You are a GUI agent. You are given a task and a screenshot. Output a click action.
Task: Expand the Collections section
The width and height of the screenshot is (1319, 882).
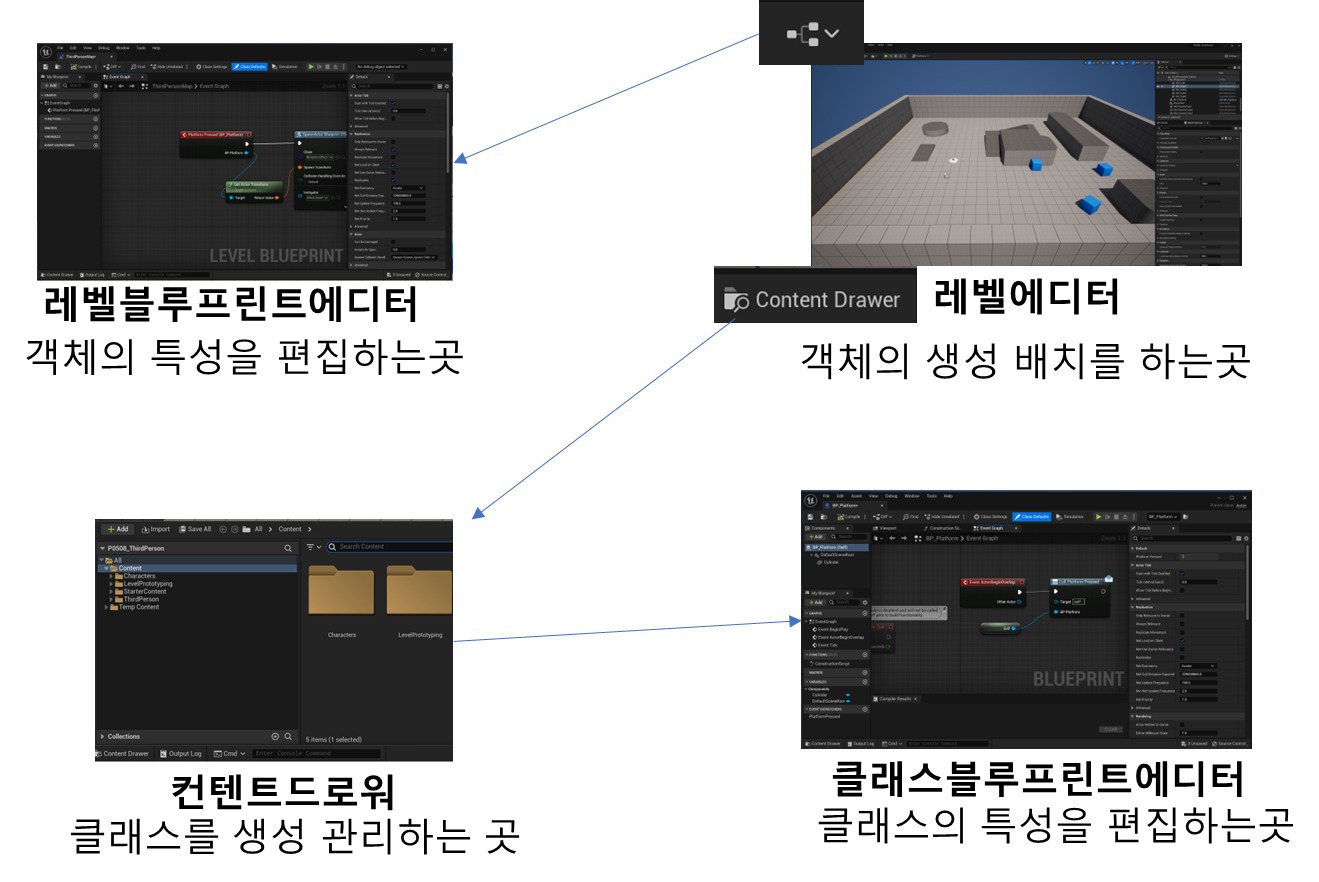[x=102, y=736]
